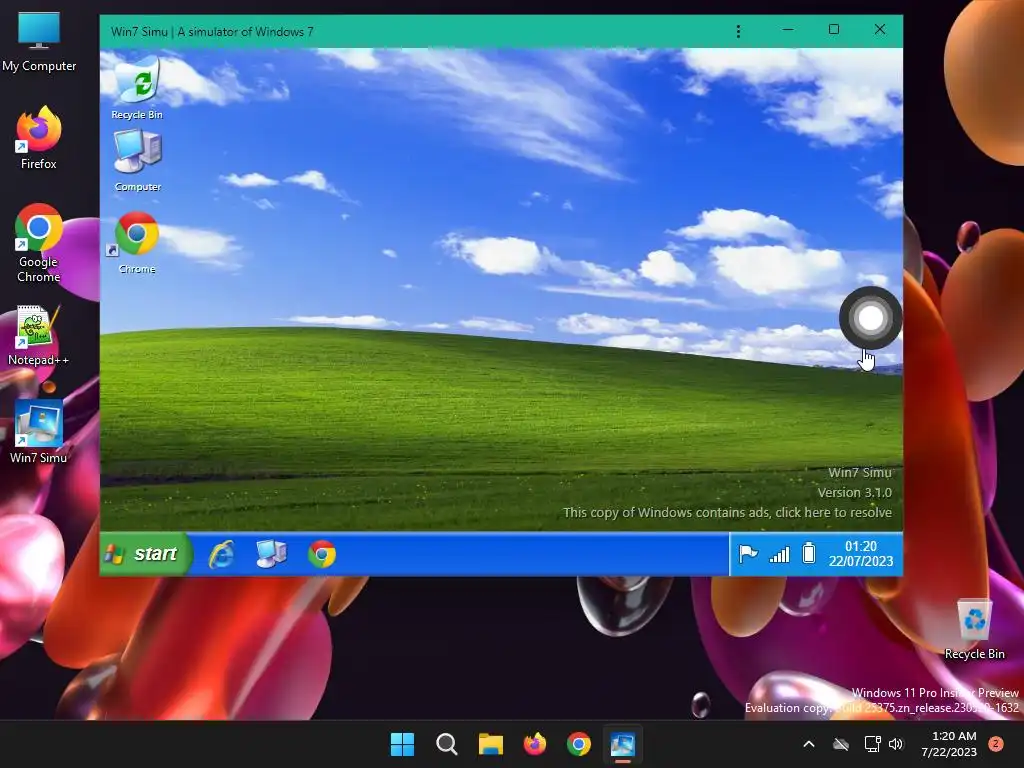This screenshot has height=768, width=1024.
Task: Click the Win7 Simu window title text
Action: (x=212, y=31)
